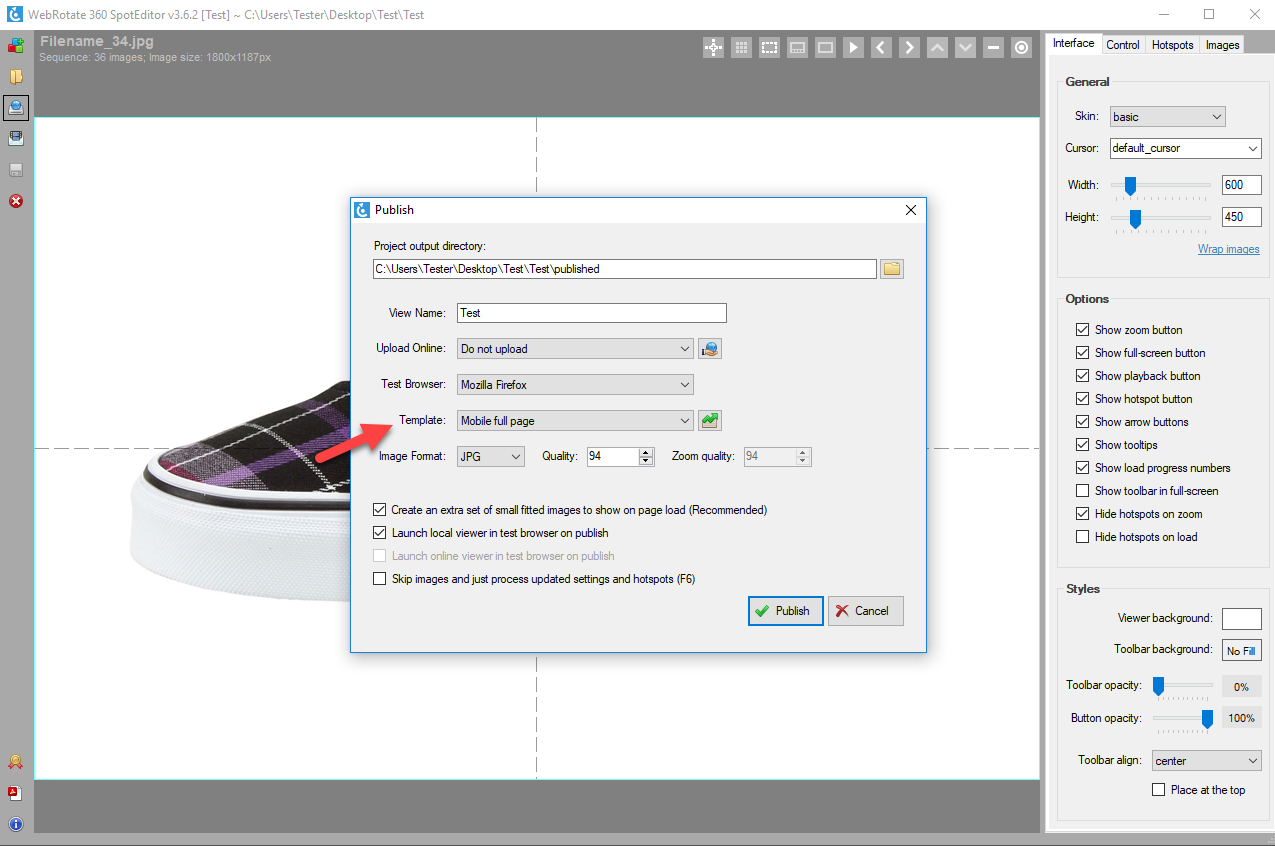Click the Width slider

1161,186
